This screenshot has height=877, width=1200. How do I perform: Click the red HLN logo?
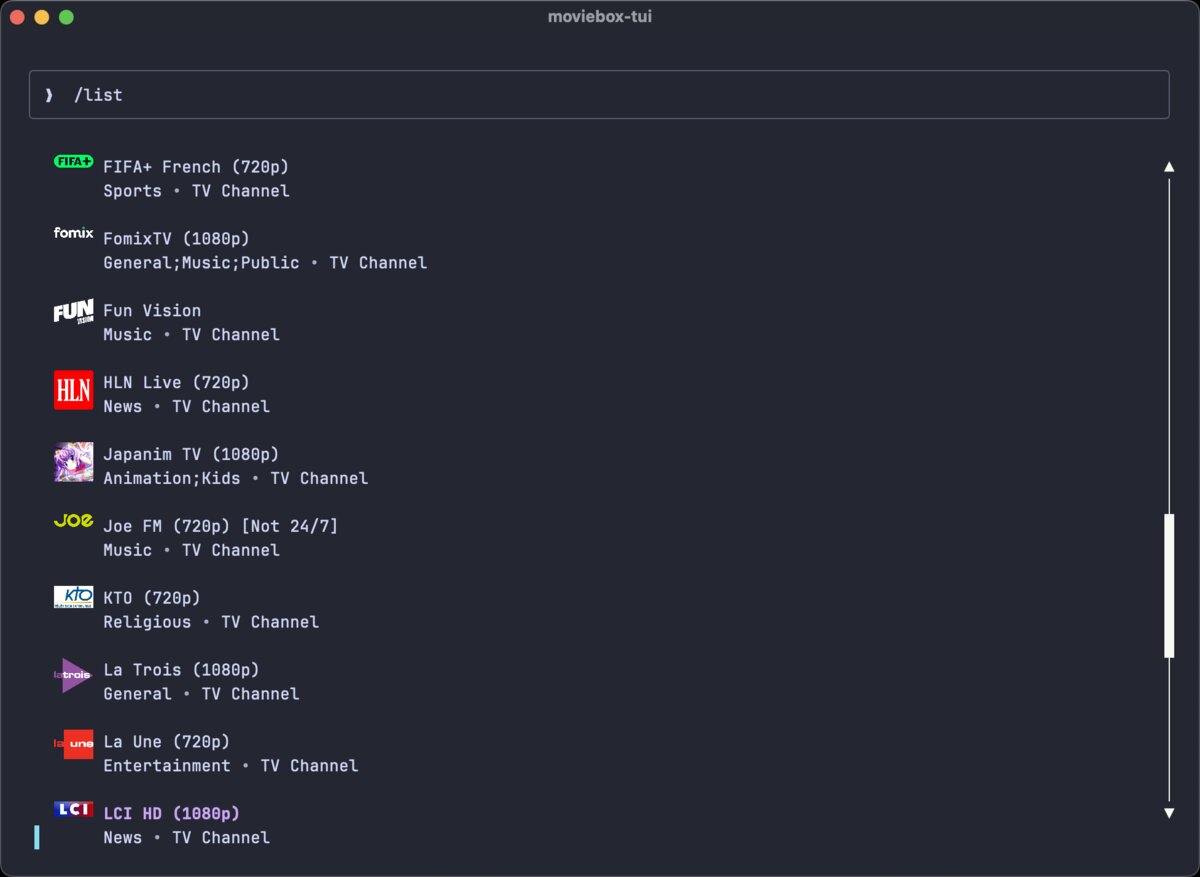[x=73, y=390]
